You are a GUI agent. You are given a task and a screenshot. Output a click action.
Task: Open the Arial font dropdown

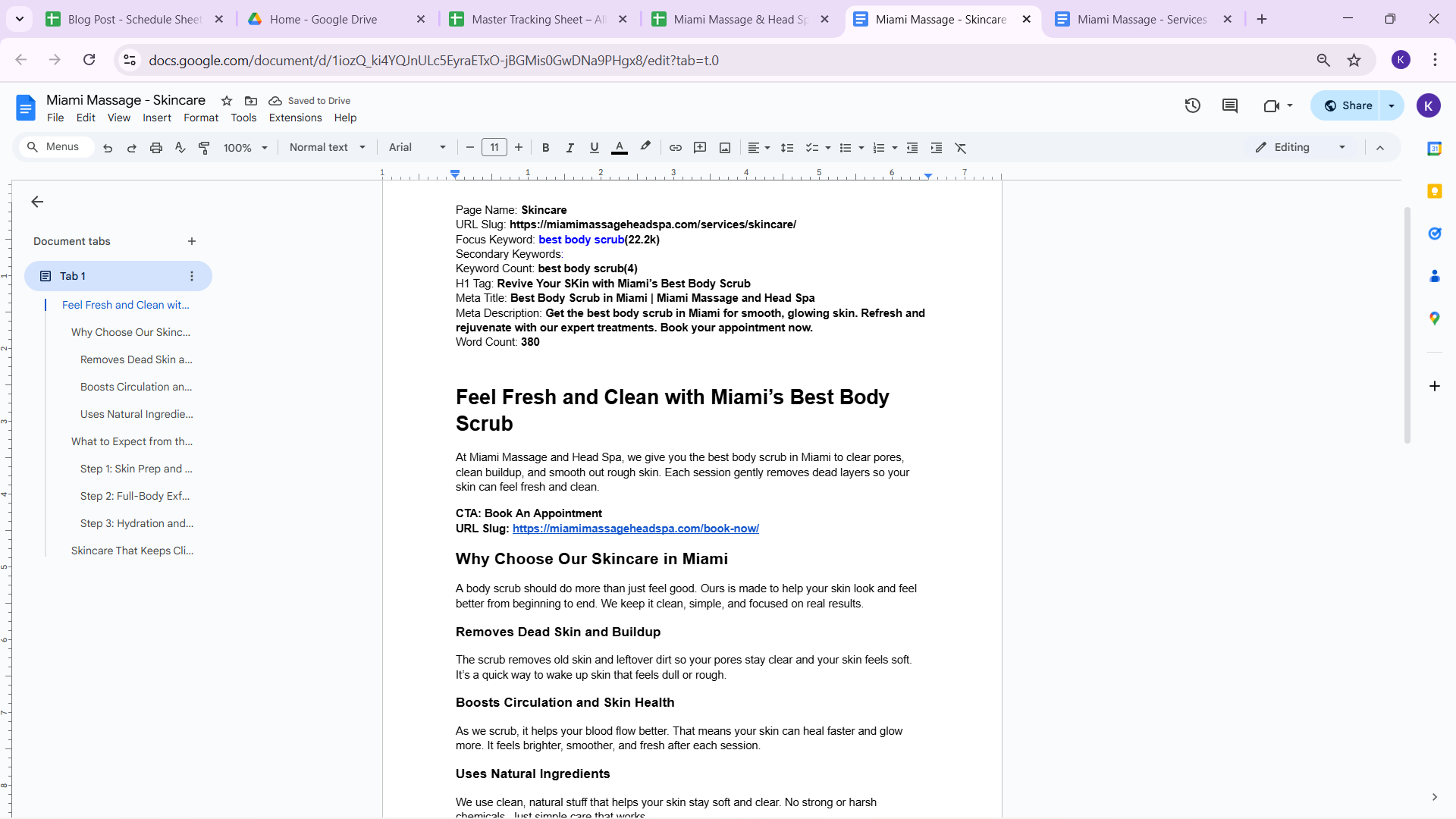pyautogui.click(x=417, y=148)
